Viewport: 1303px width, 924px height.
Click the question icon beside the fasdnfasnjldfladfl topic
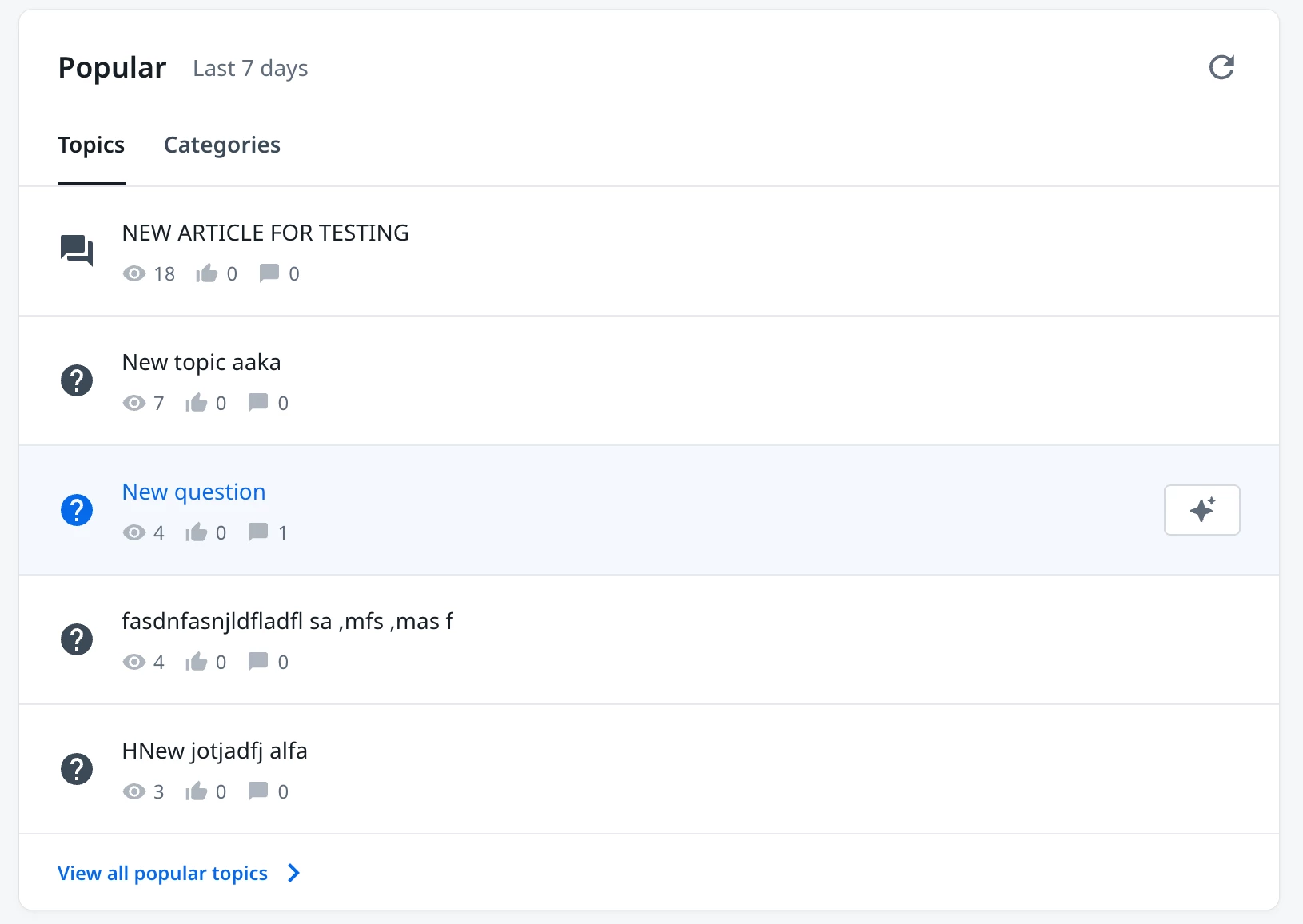click(x=77, y=639)
